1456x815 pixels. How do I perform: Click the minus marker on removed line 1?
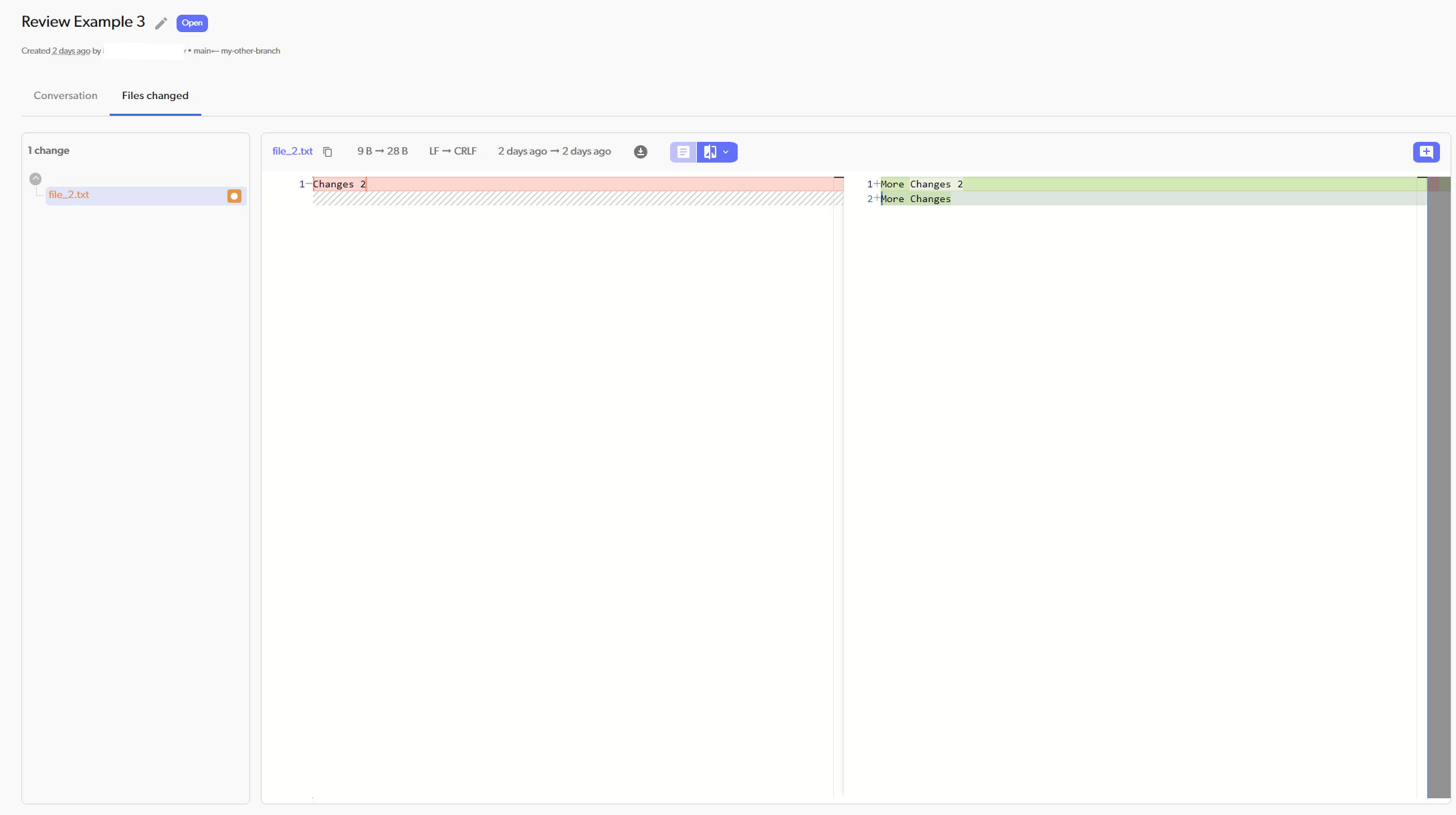(x=308, y=183)
